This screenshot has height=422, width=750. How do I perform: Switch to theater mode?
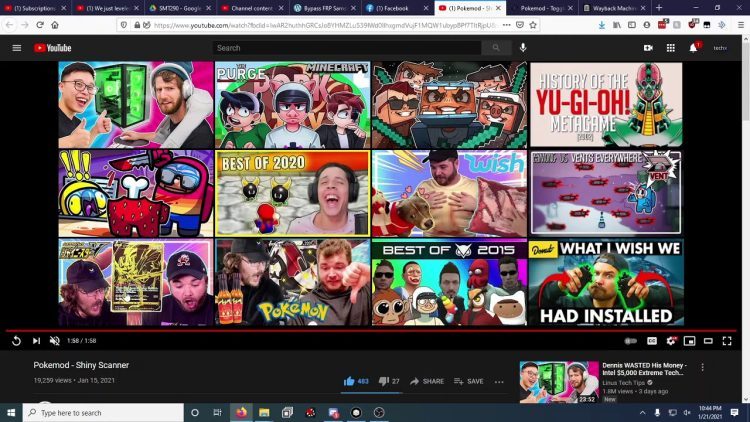coord(708,341)
